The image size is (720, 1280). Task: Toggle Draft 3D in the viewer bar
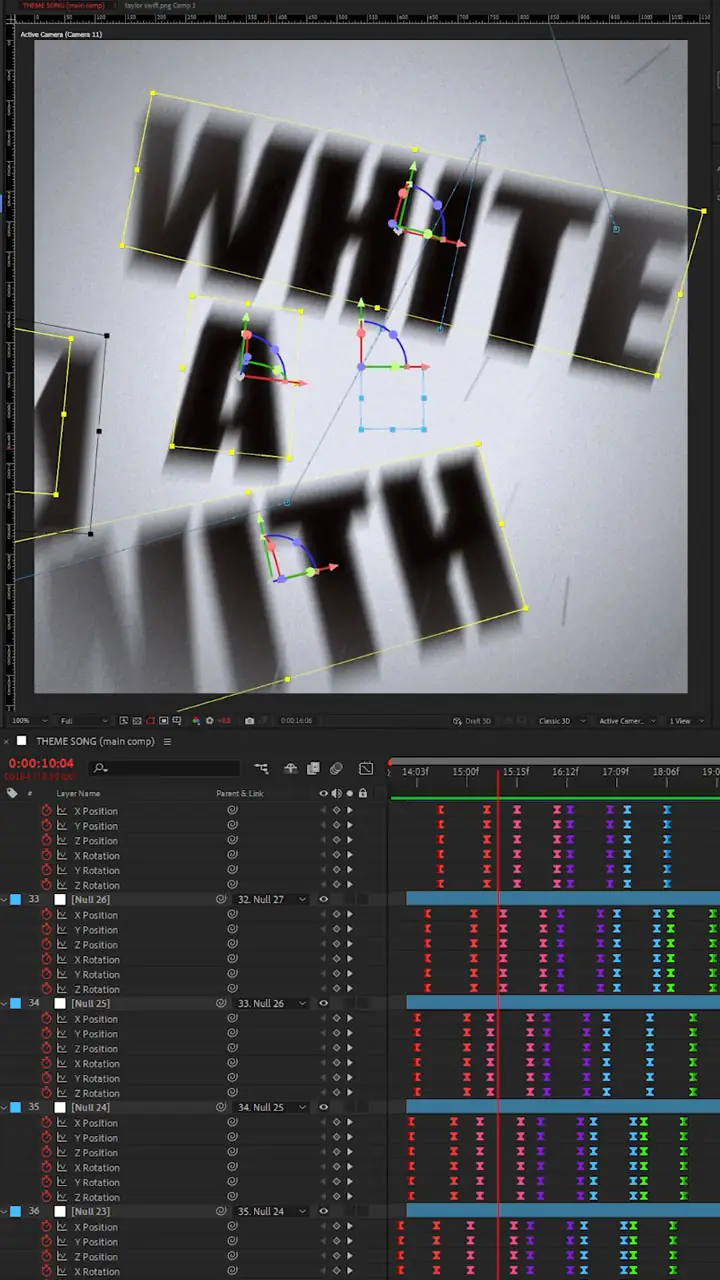point(472,721)
